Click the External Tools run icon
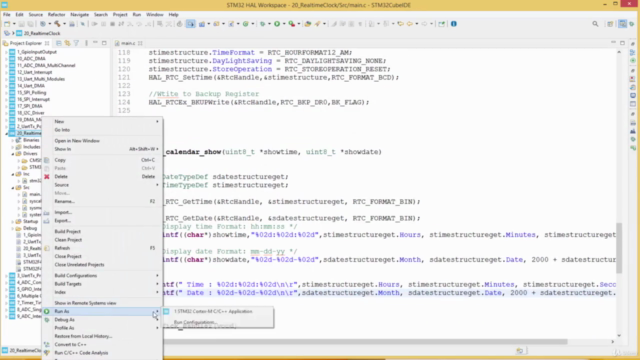Screen dimensions: 640x360 tap(291, 24)
